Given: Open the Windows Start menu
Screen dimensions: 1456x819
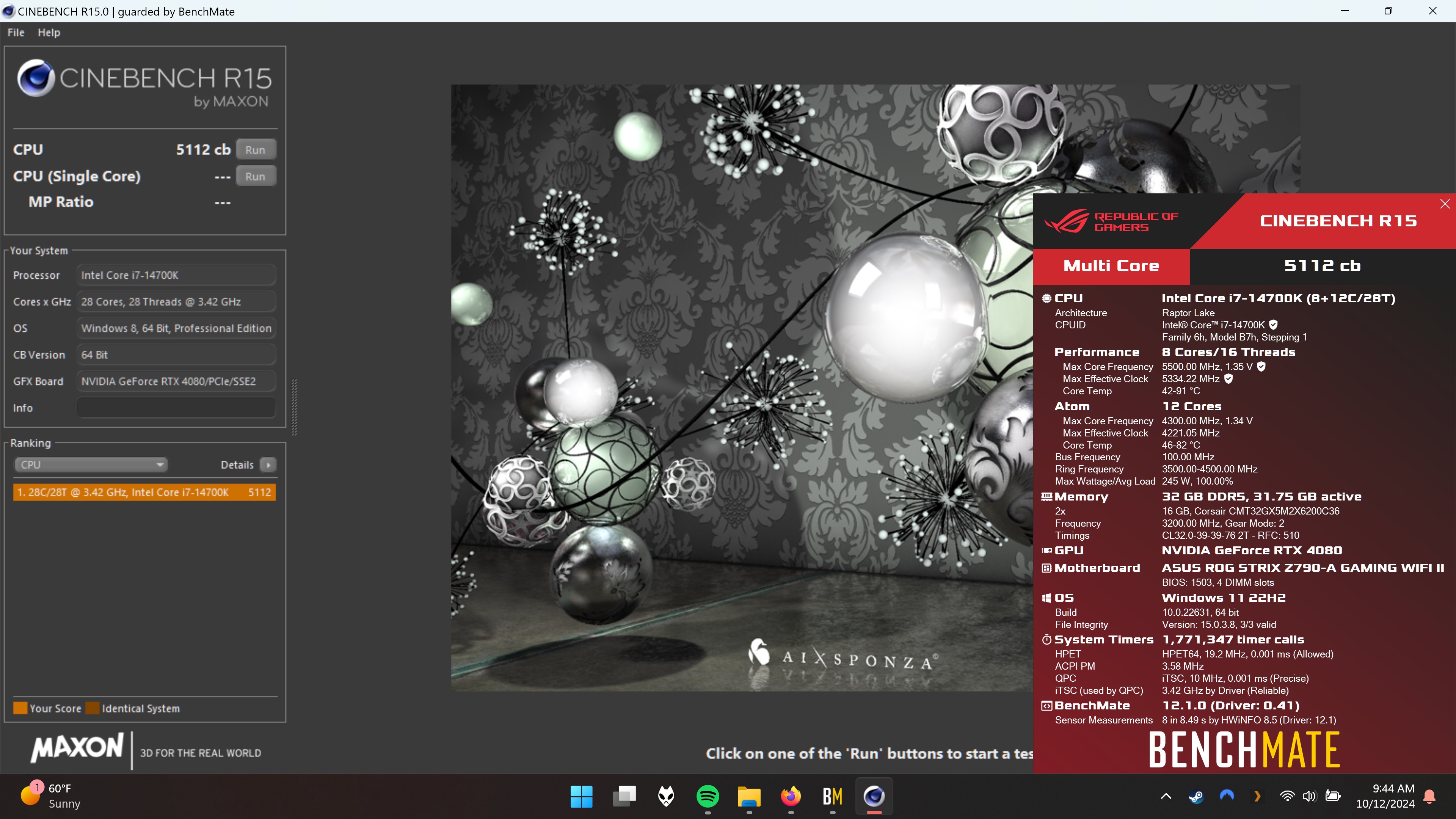Looking at the screenshot, I should pos(582,797).
